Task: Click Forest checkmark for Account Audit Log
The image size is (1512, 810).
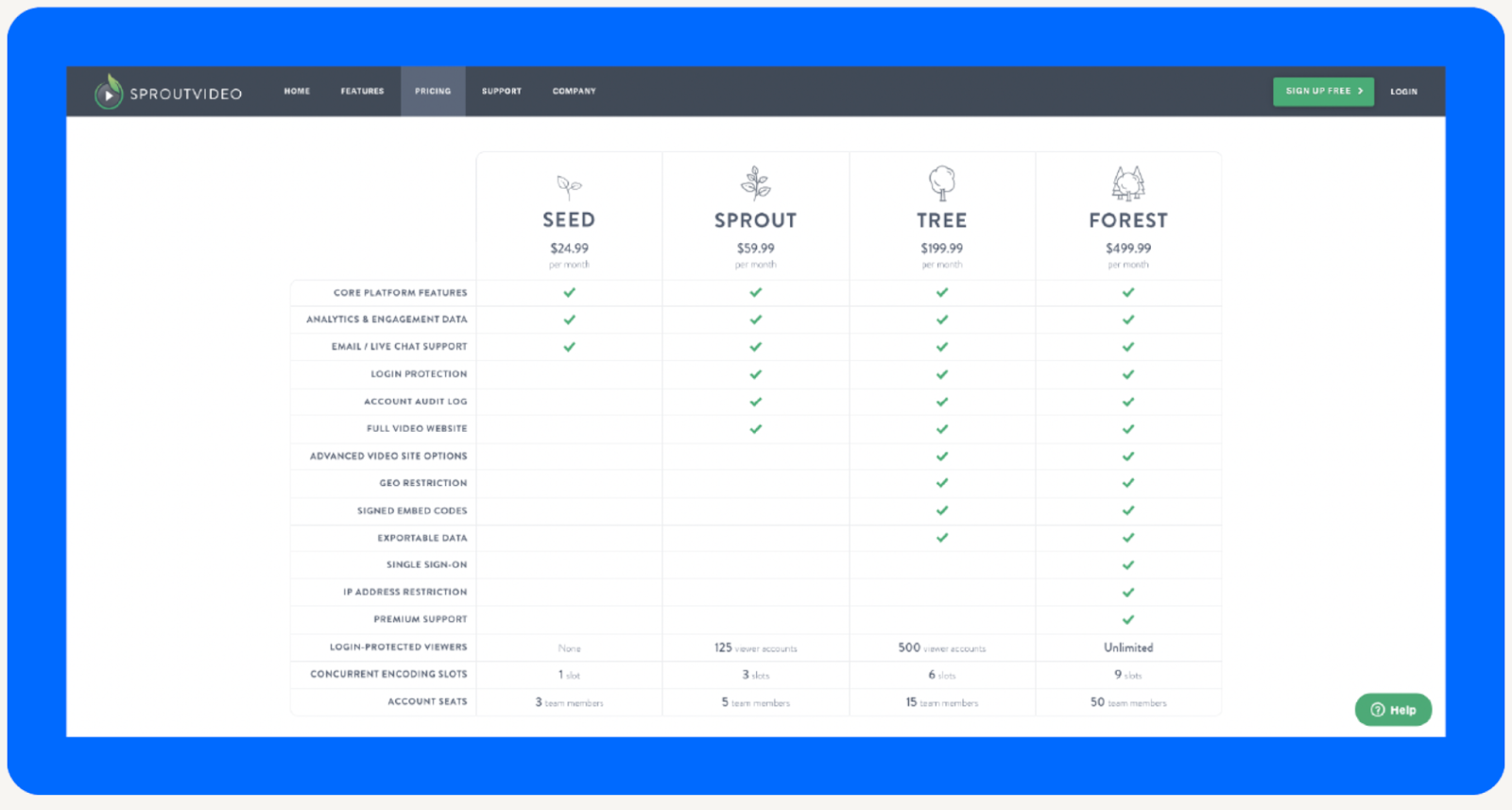Action: tap(1128, 402)
